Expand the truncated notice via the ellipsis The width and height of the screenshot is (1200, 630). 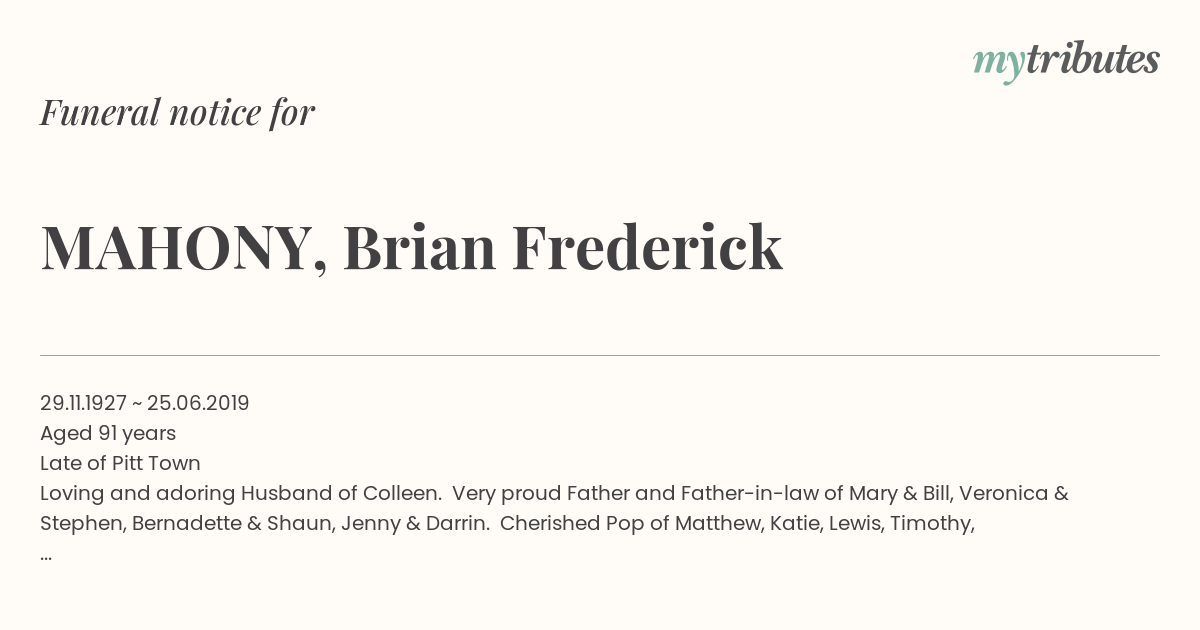[x=46, y=554]
